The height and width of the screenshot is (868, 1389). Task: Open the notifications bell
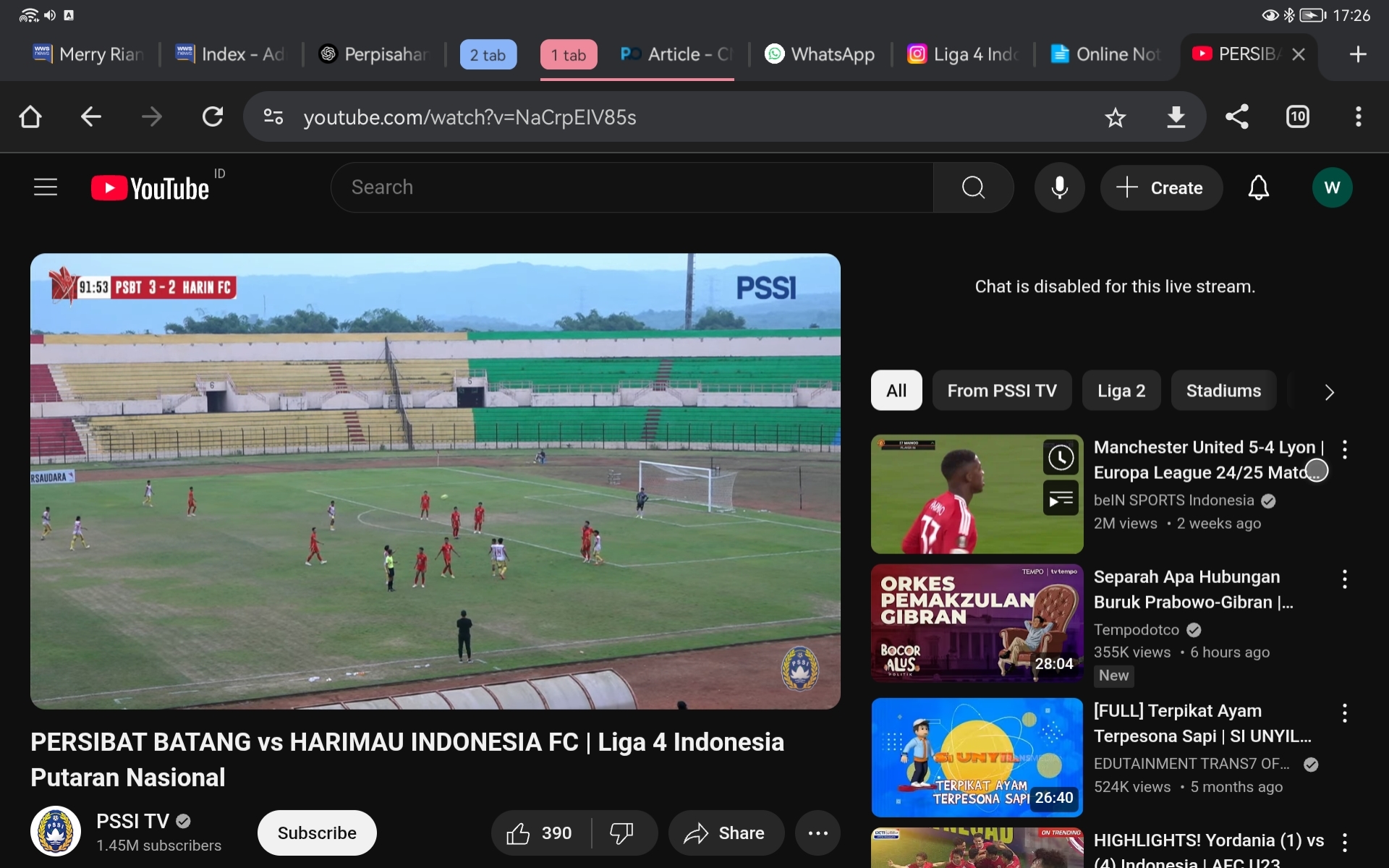coord(1259,187)
